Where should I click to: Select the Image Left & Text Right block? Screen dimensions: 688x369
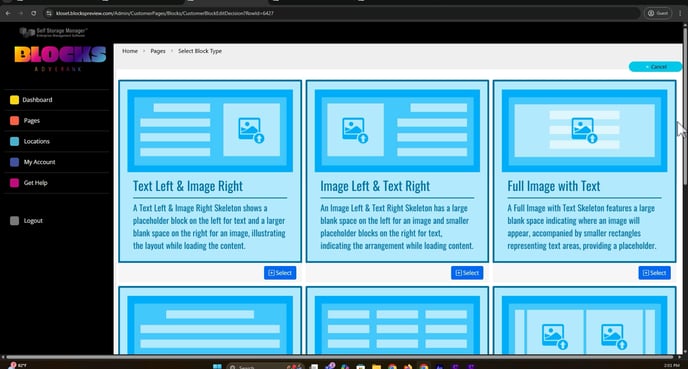pos(467,273)
